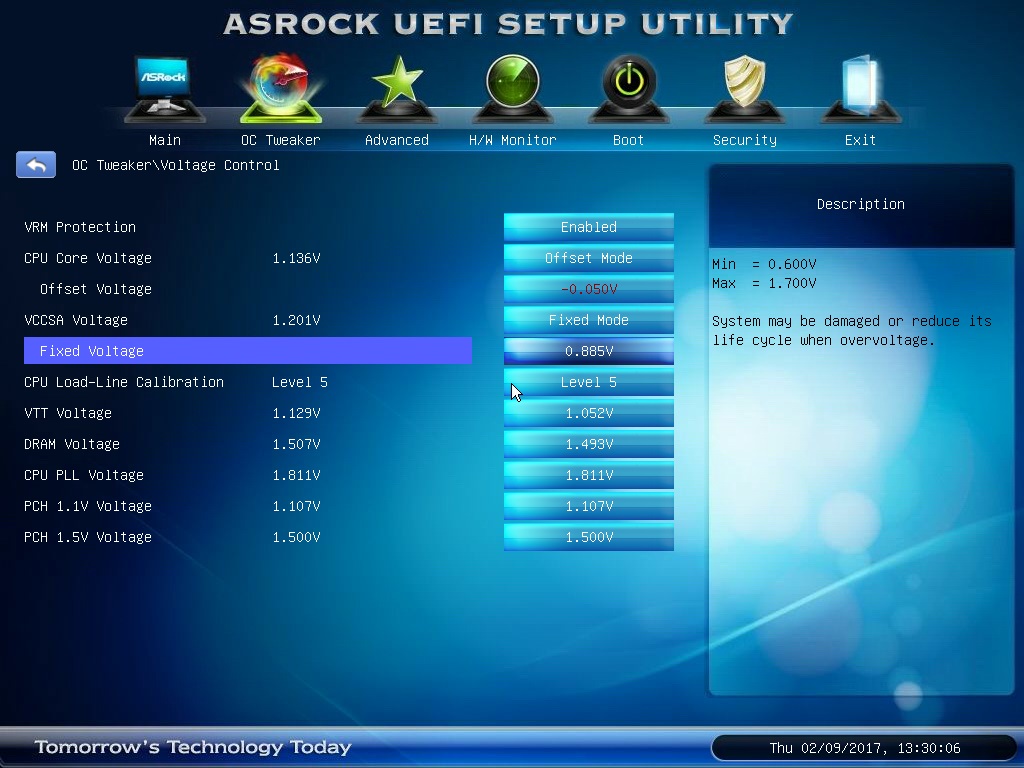Screen dimensions: 1024x768
Task: Open the Load-Line Calibration Level 5 dropdown
Action: click(588, 382)
